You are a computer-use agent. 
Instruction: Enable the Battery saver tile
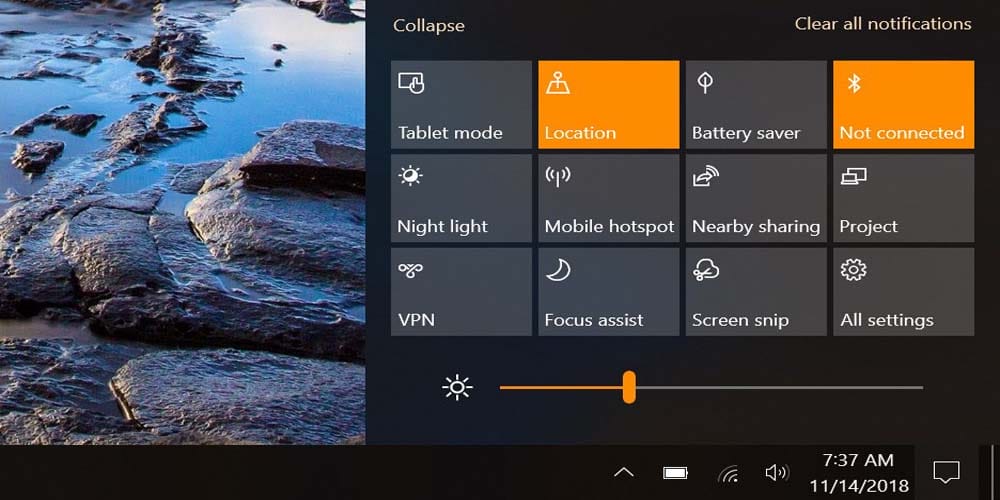[755, 105]
